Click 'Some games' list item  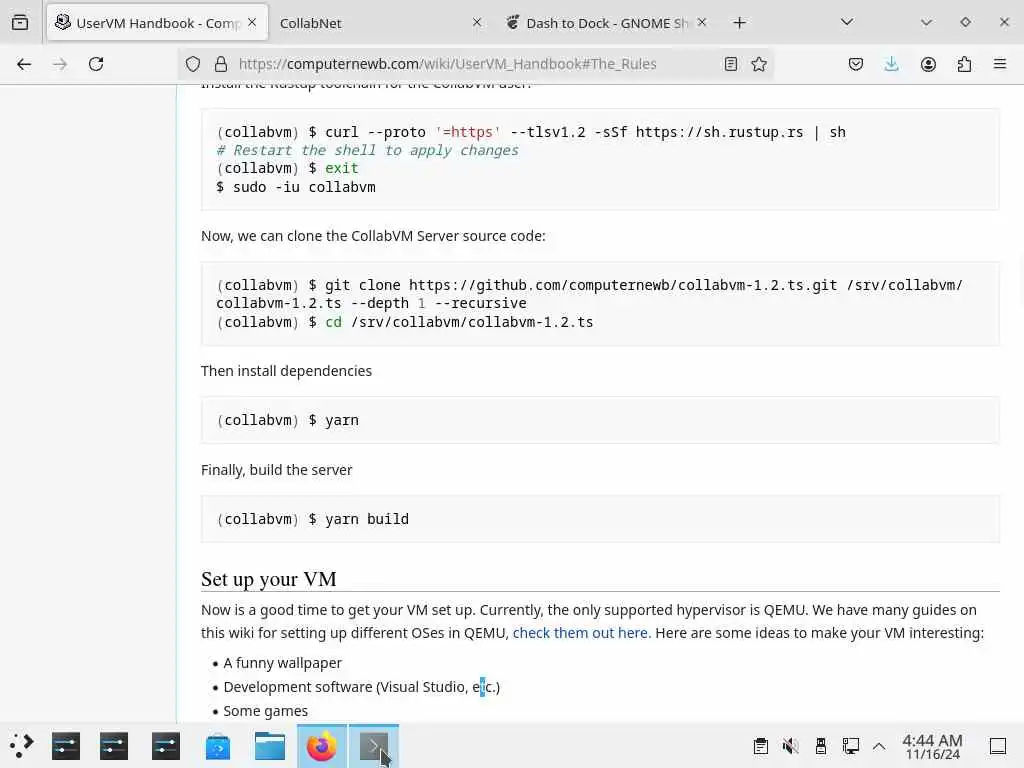click(x=265, y=711)
